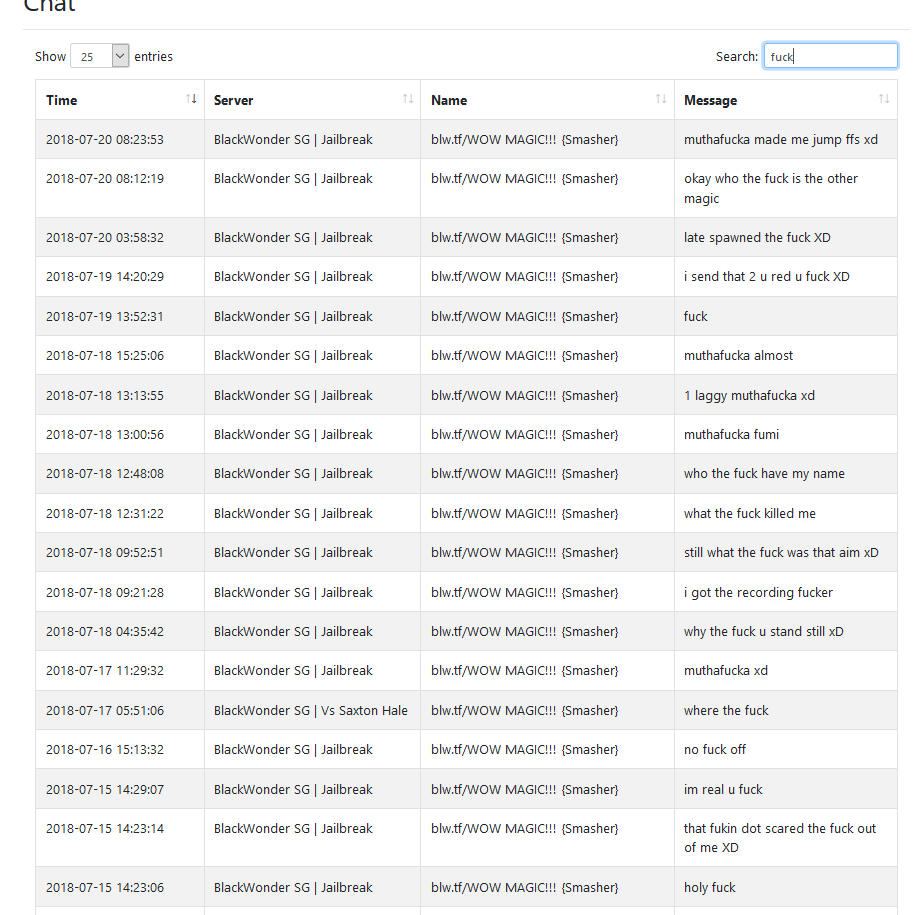The image size is (924, 915).
Task: Click the Server column sort arrows icon
Action: [408, 99]
